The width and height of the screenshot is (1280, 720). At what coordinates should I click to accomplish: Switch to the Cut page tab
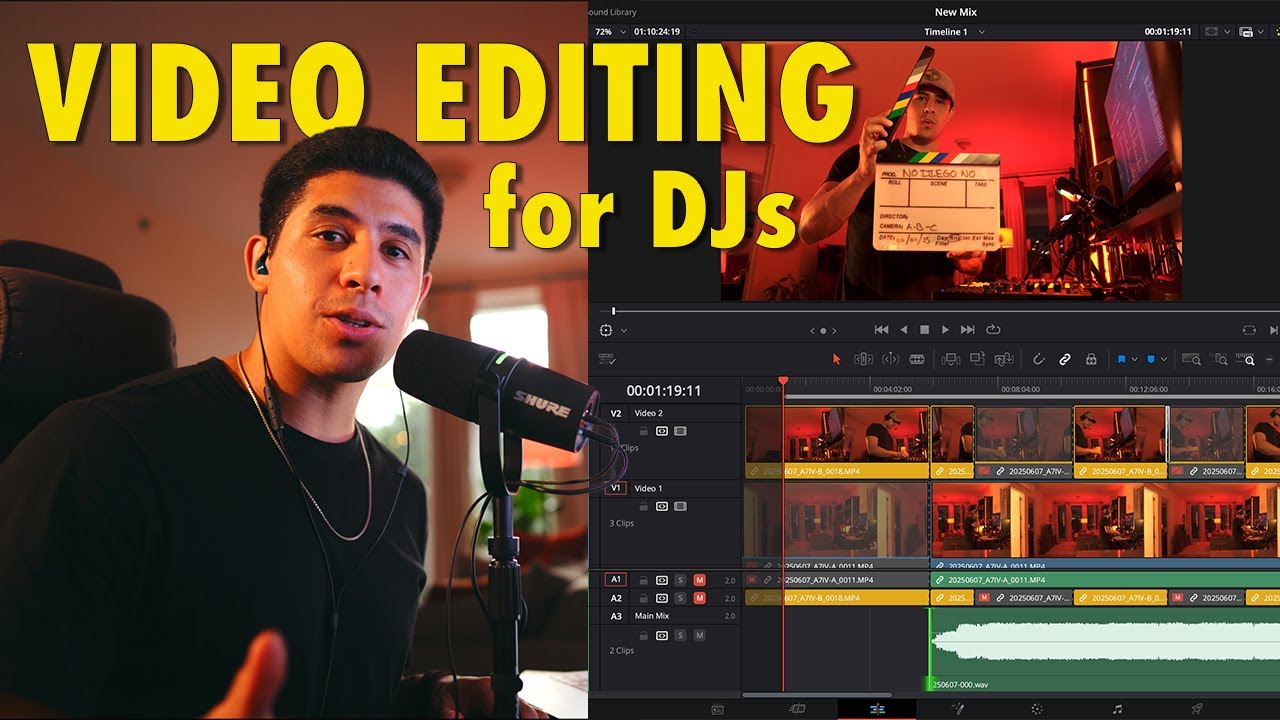797,709
